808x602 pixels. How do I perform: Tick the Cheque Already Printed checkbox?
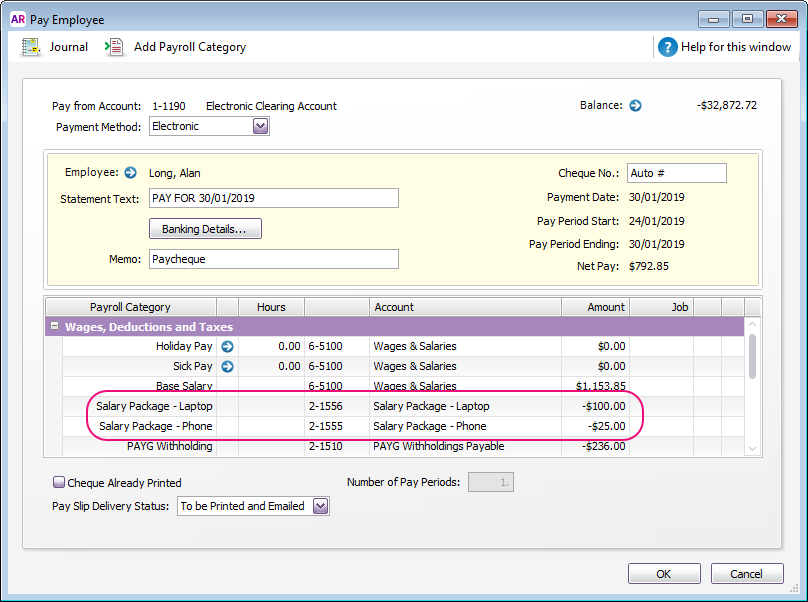(x=59, y=482)
